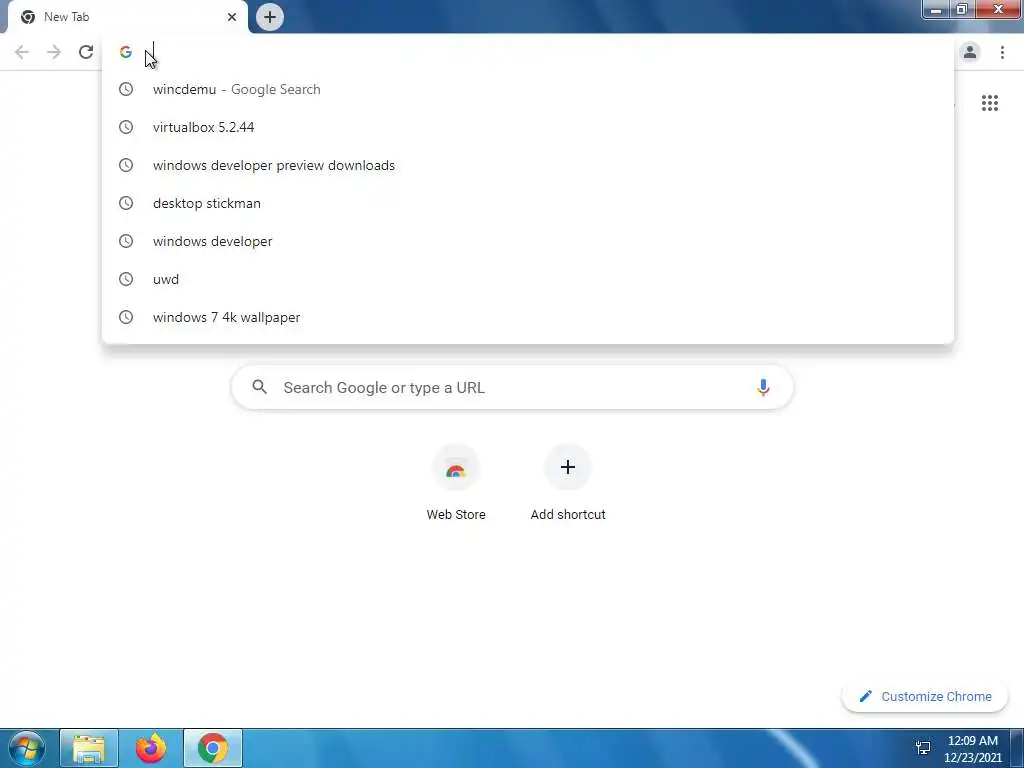Select windows 7 4k wallpaper suggestion

tap(528, 317)
